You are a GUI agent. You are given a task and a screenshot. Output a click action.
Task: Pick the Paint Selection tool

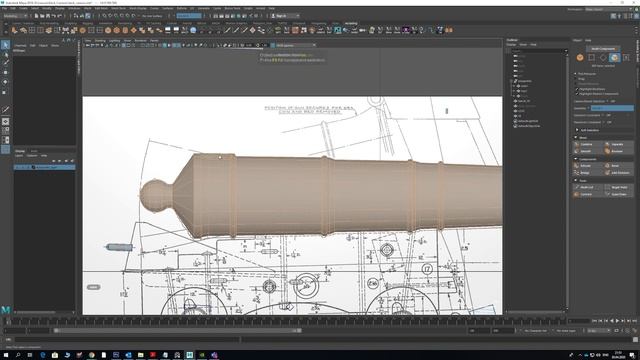pos(5,63)
